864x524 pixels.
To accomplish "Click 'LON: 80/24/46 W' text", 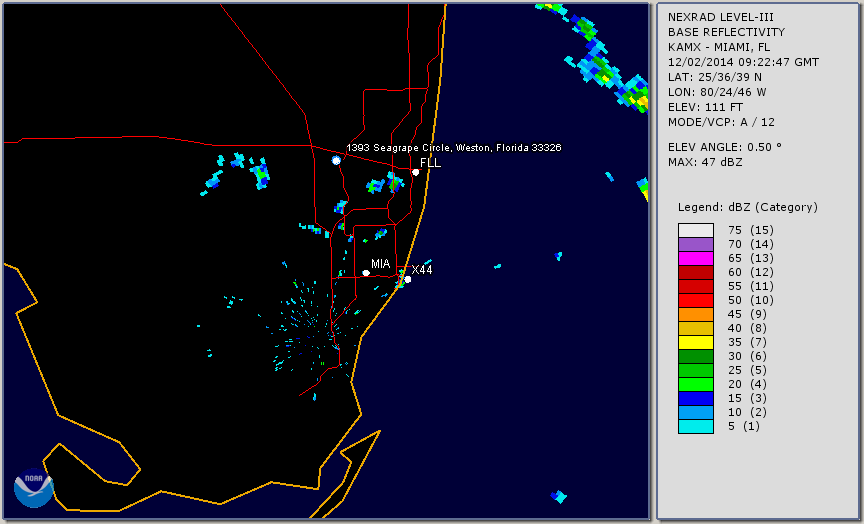I will [x=717, y=92].
